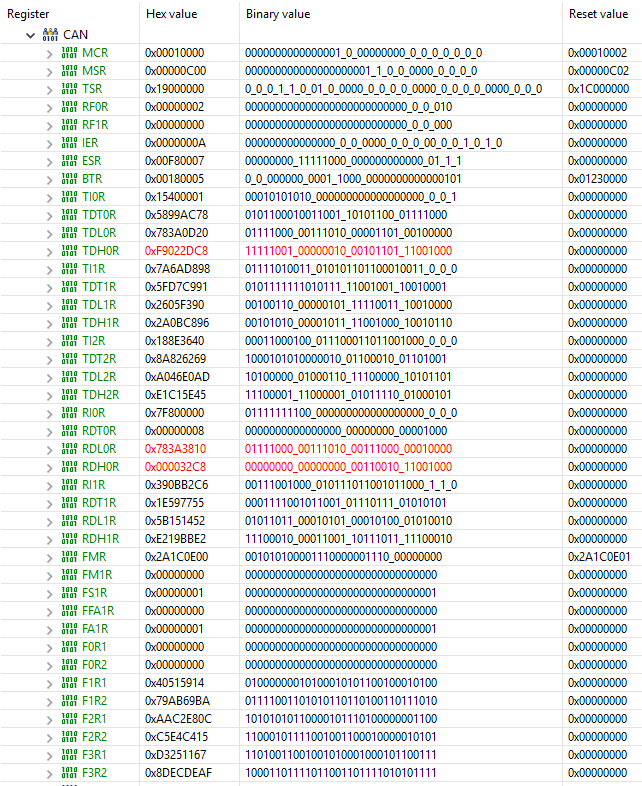Expand the F2R1 register bitfields
This screenshot has width=642, height=786.
tap(49, 719)
